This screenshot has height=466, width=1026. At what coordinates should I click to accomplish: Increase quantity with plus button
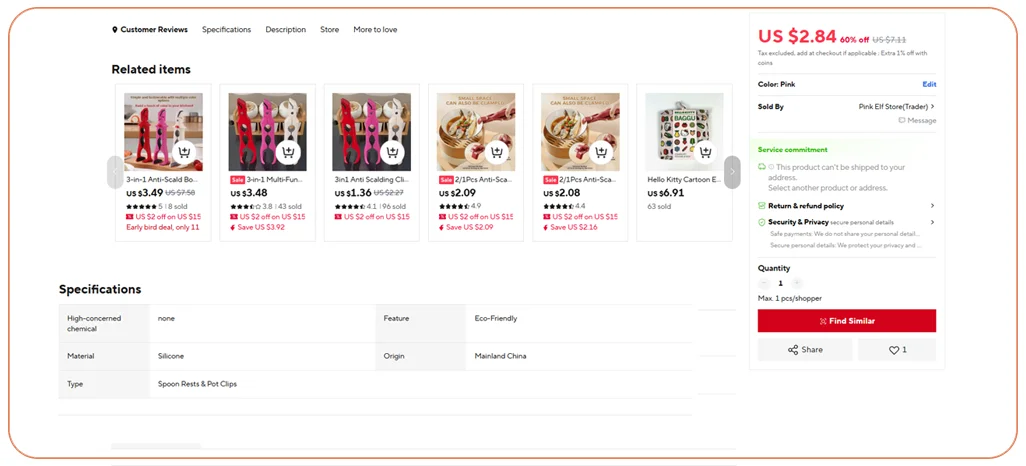796,283
